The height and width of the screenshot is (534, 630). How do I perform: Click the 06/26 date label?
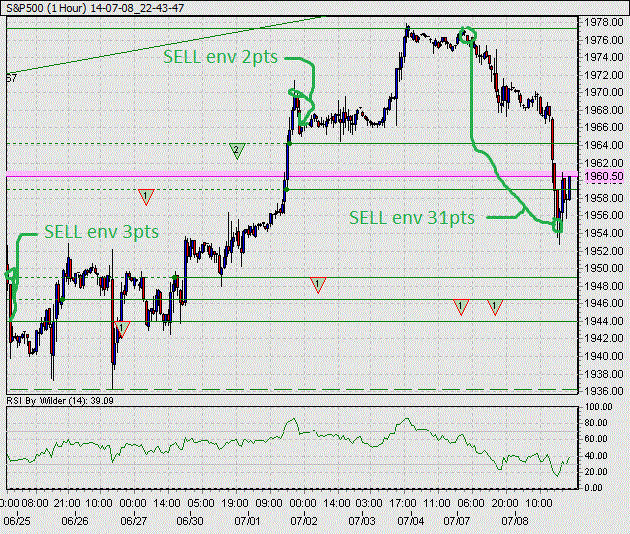75,521
